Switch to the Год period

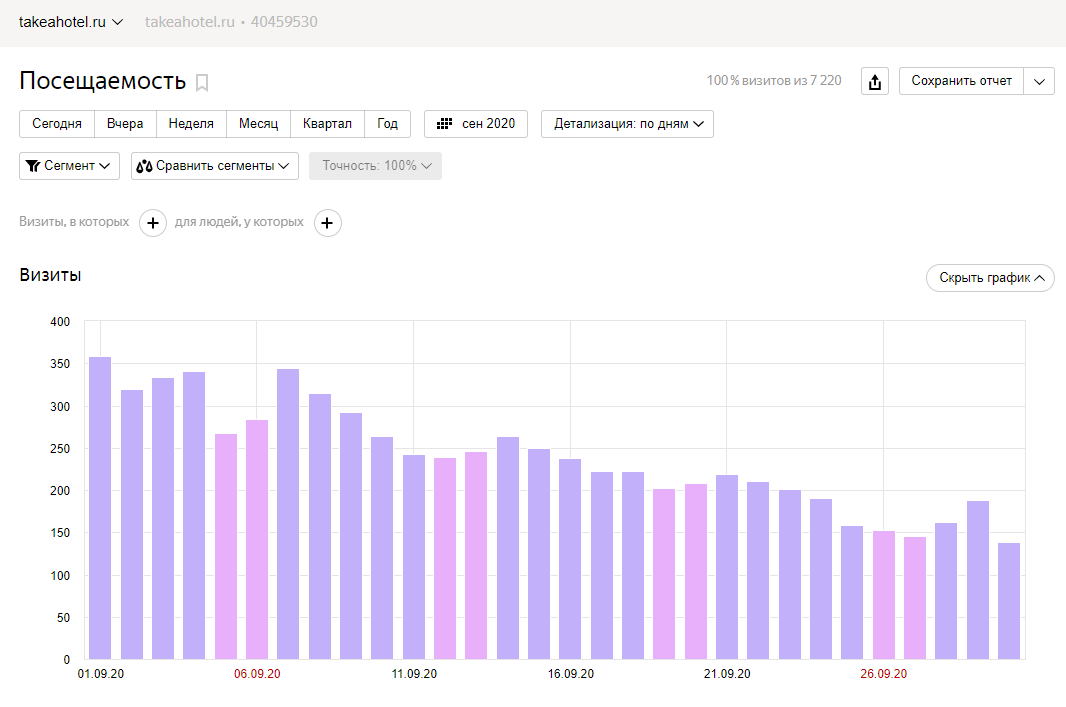pyautogui.click(x=387, y=124)
